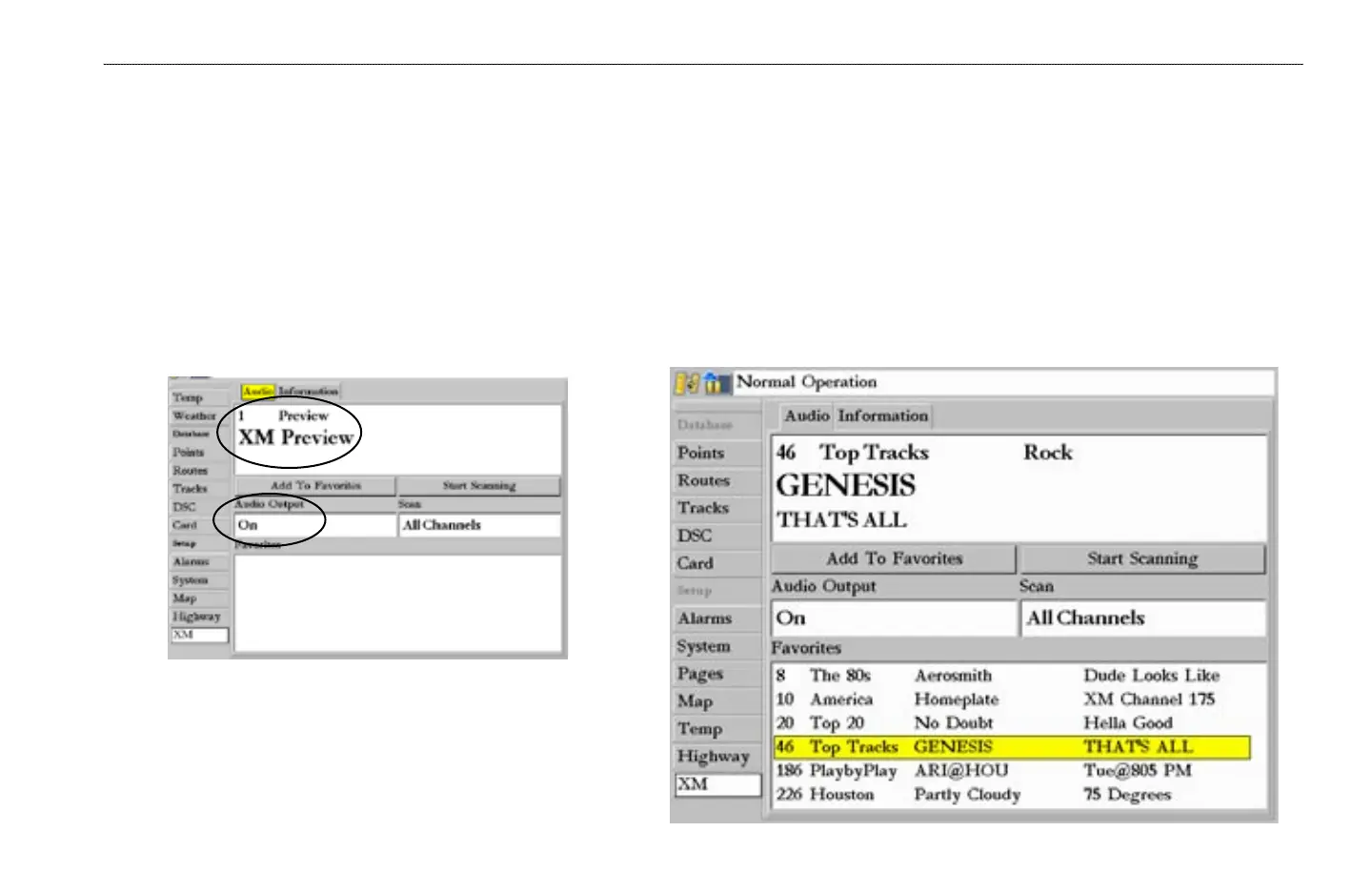Image resolution: width=1372 pixels, height=892 pixels.
Task: Open the Temp tab in the large screen
Action: tap(718, 730)
